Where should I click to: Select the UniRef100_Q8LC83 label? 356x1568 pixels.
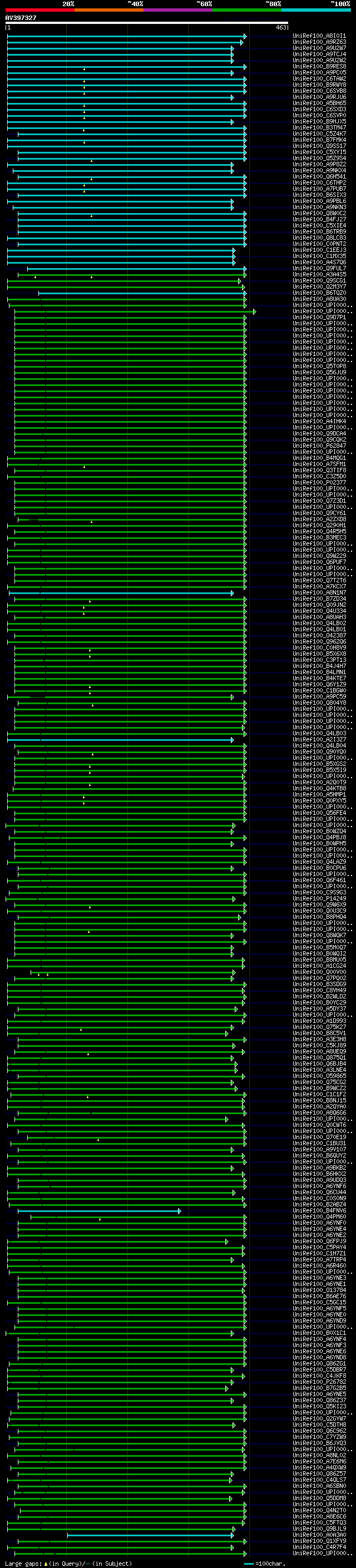(319, 238)
